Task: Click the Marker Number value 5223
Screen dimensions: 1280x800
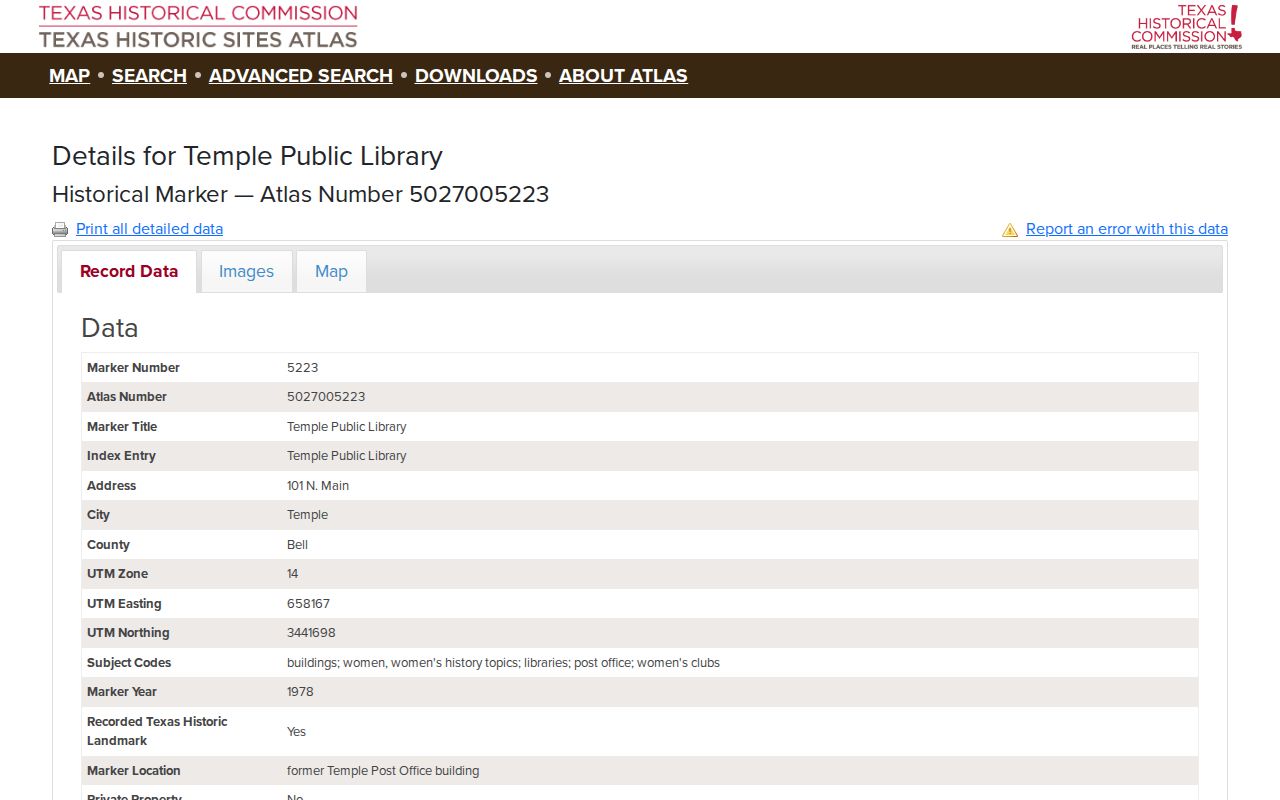Action: click(302, 368)
